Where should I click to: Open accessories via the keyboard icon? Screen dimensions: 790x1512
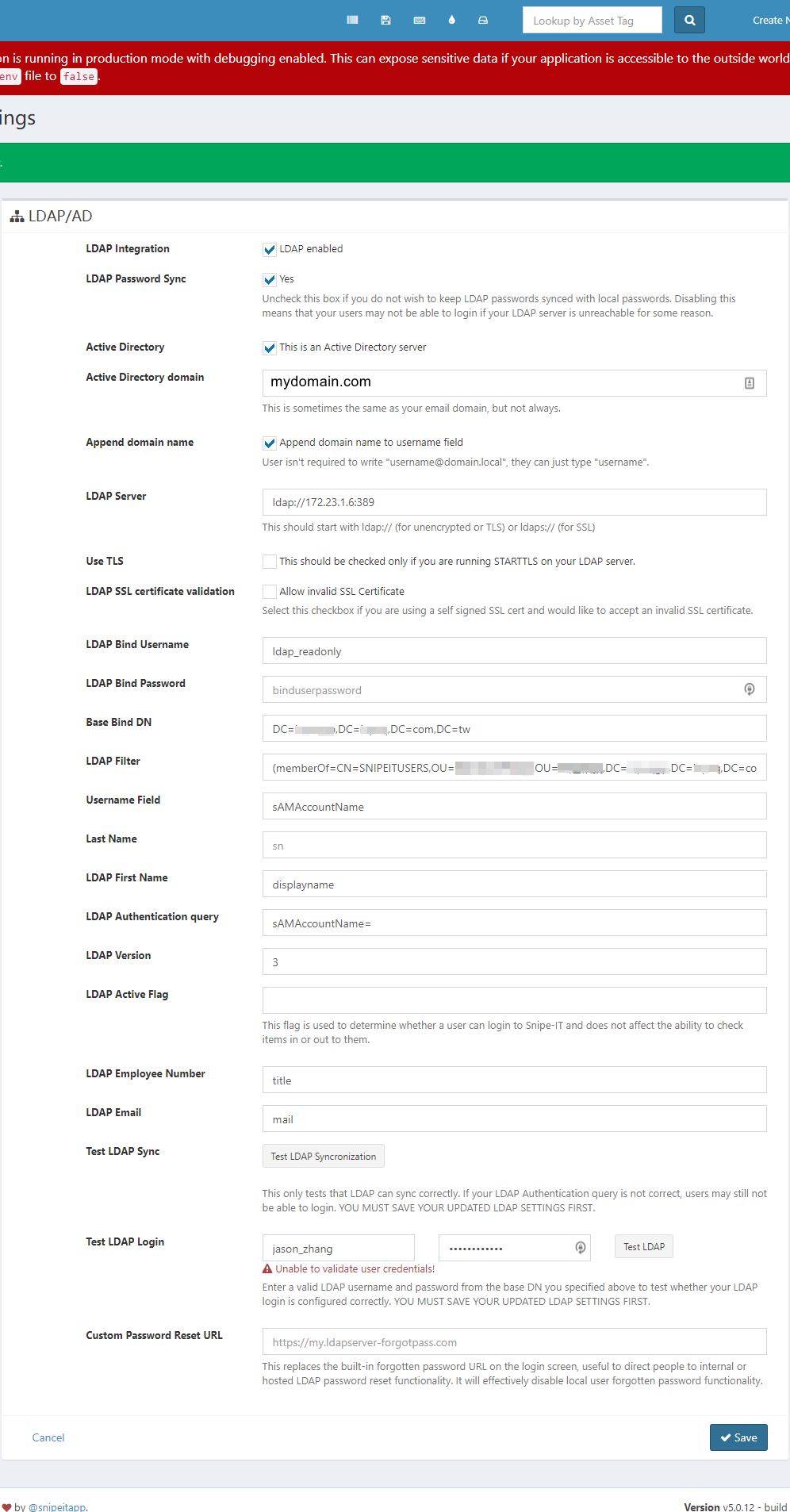pyautogui.click(x=420, y=20)
